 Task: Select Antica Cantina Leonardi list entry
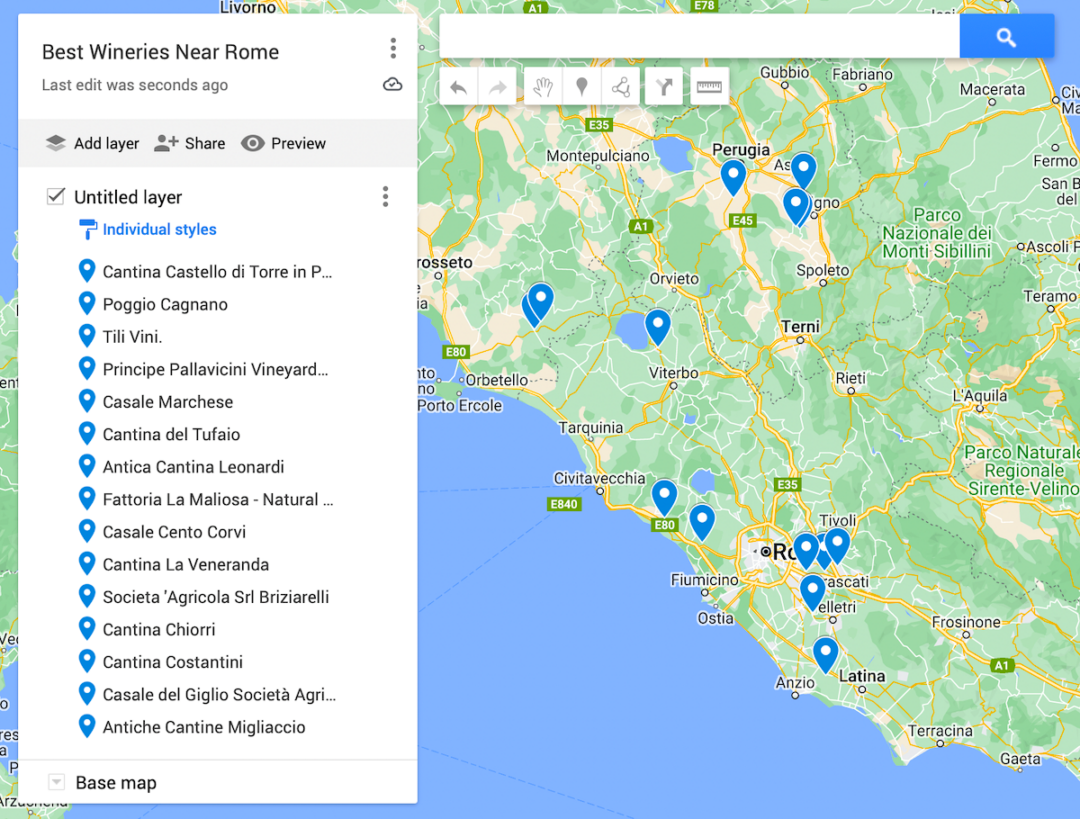tap(194, 466)
